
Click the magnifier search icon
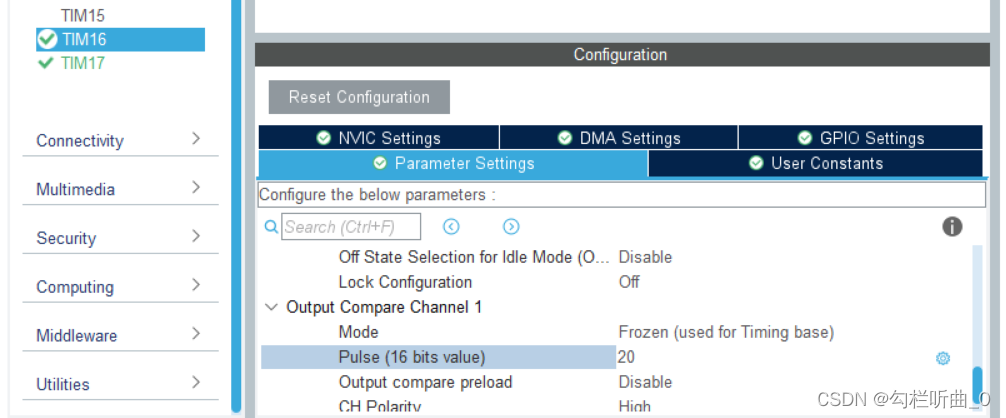point(271,227)
